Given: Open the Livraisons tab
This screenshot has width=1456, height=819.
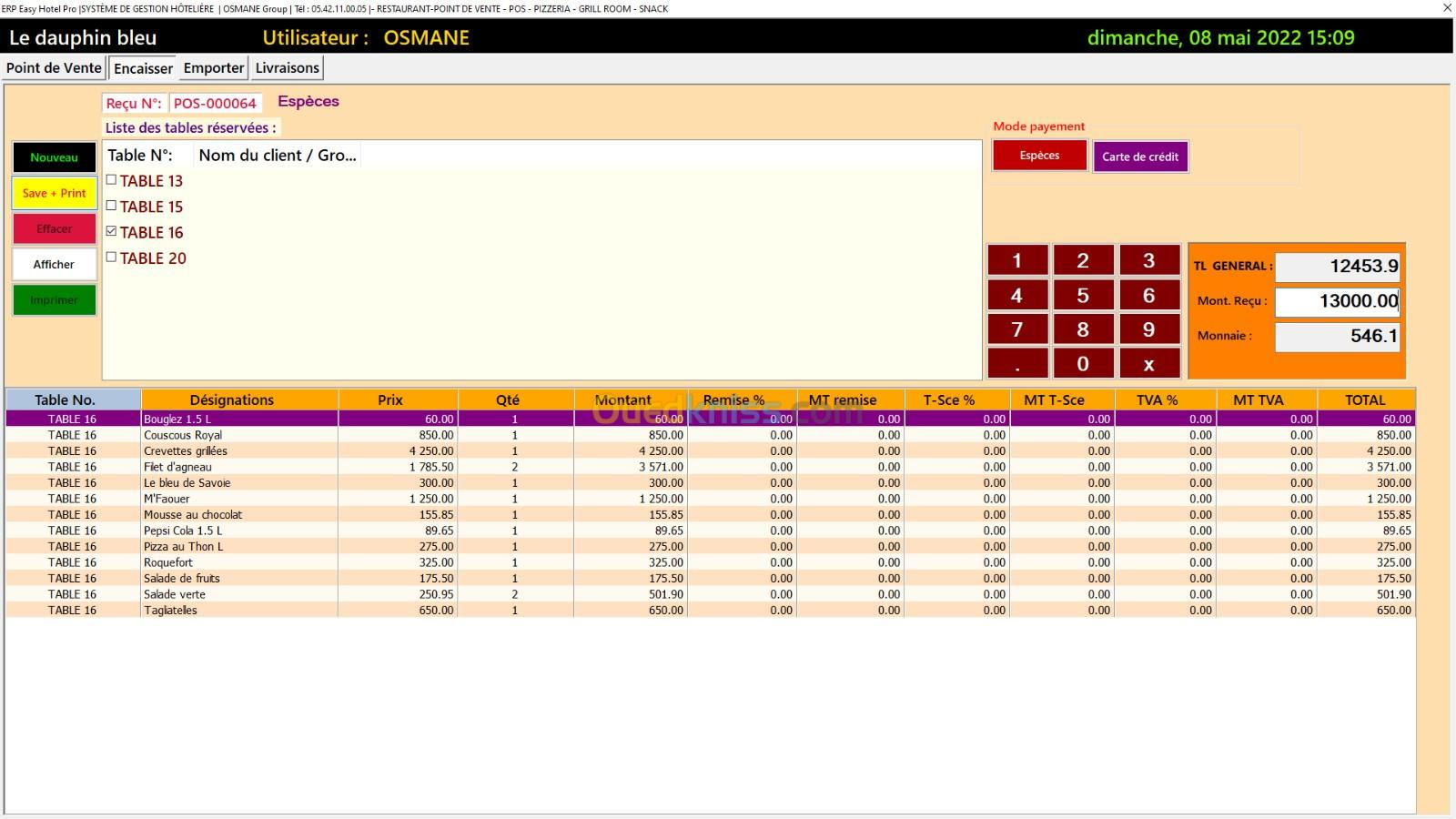Looking at the screenshot, I should point(287,68).
